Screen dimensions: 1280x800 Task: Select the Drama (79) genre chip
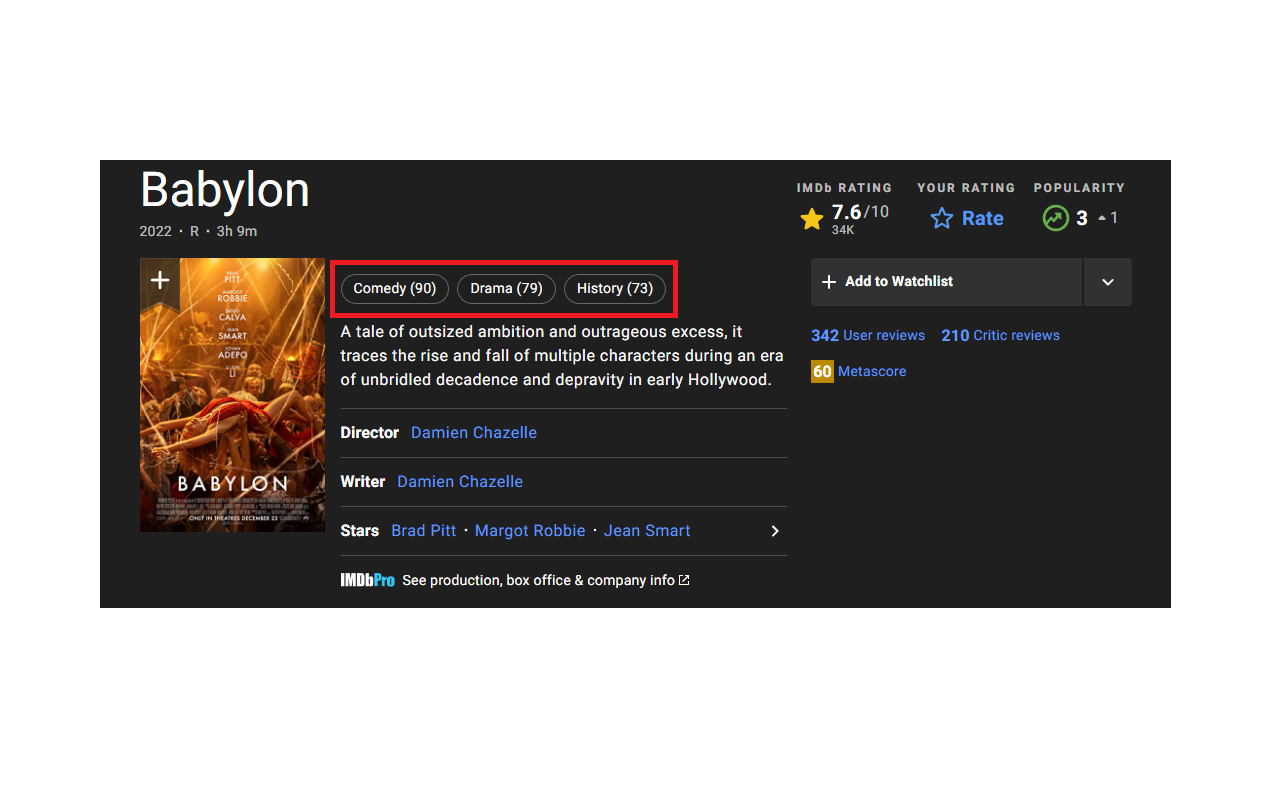[506, 288]
